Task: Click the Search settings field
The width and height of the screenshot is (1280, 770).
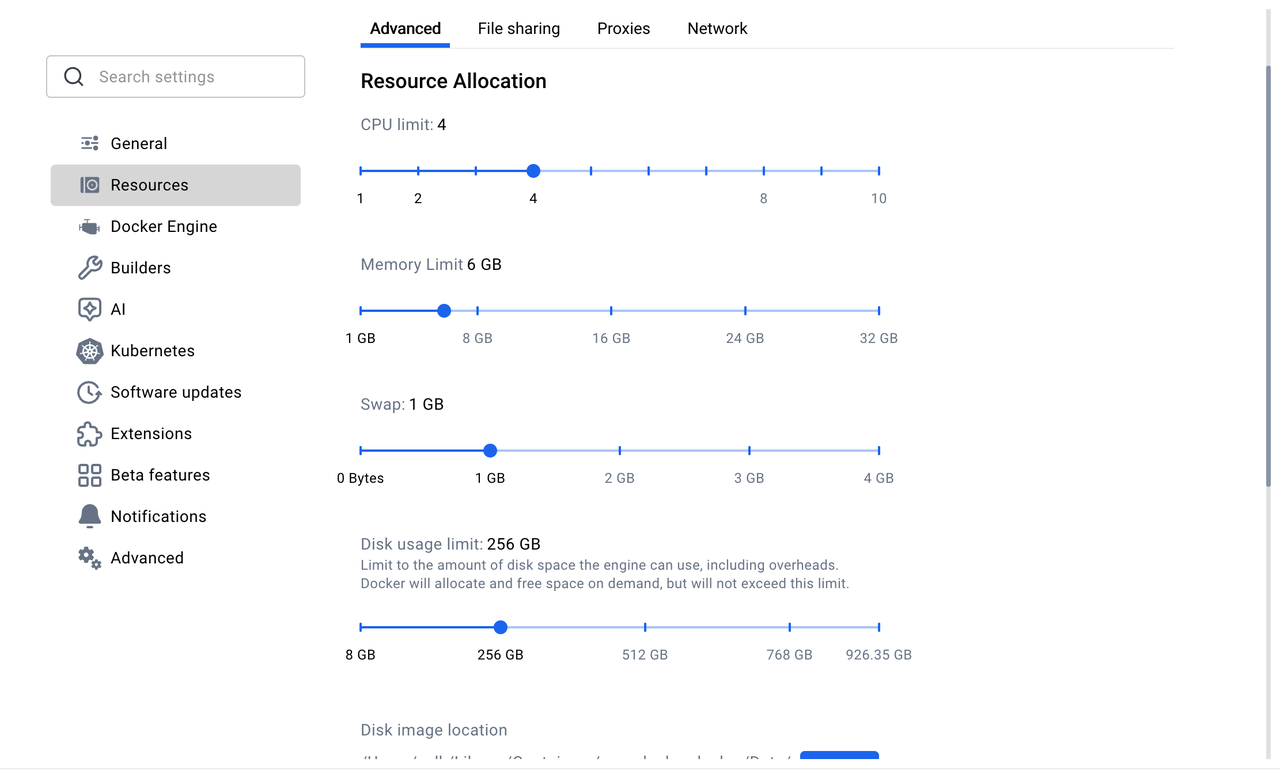Action: 176,77
